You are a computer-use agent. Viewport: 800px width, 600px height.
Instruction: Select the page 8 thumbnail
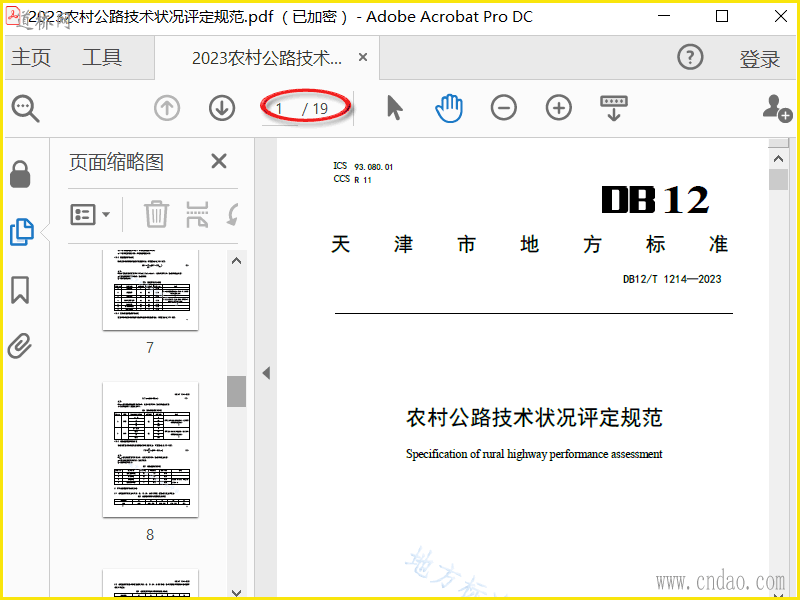coord(151,449)
